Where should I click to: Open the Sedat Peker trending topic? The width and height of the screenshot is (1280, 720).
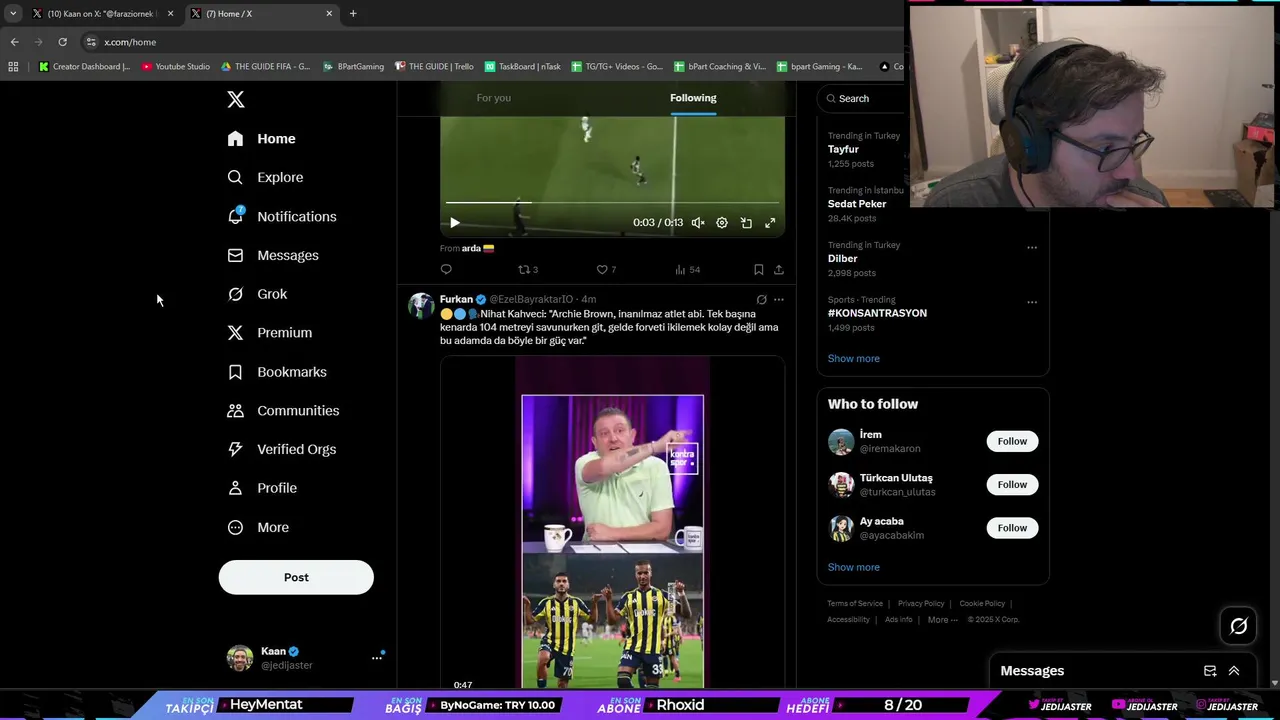[857, 204]
